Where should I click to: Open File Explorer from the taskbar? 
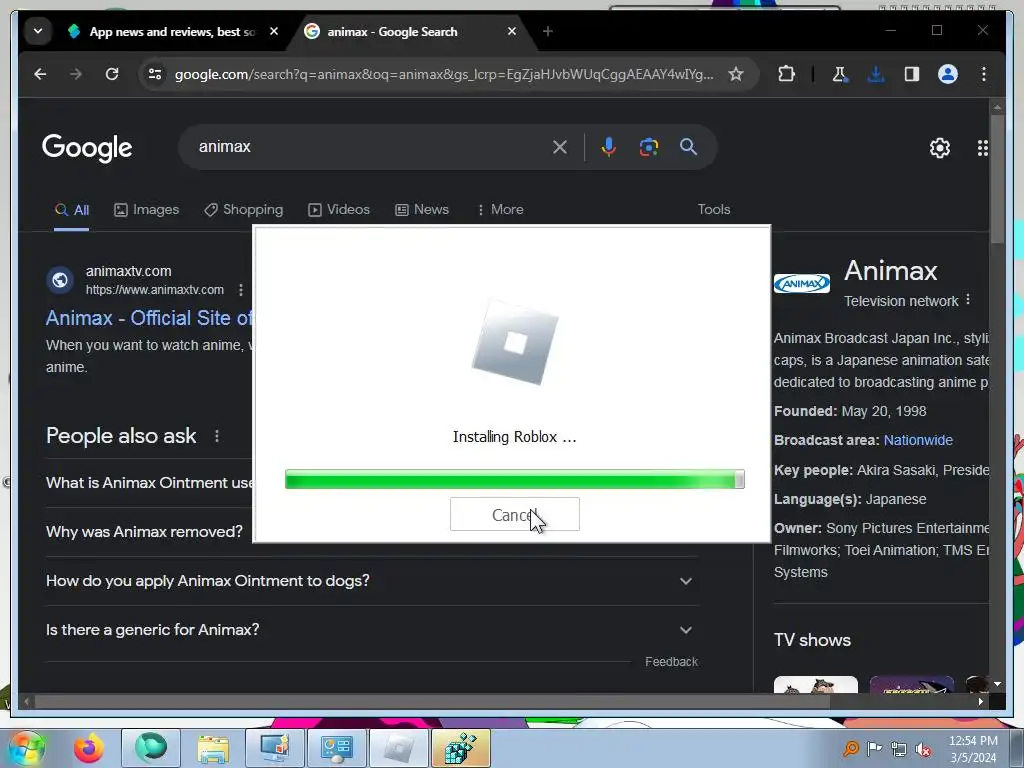[x=213, y=748]
